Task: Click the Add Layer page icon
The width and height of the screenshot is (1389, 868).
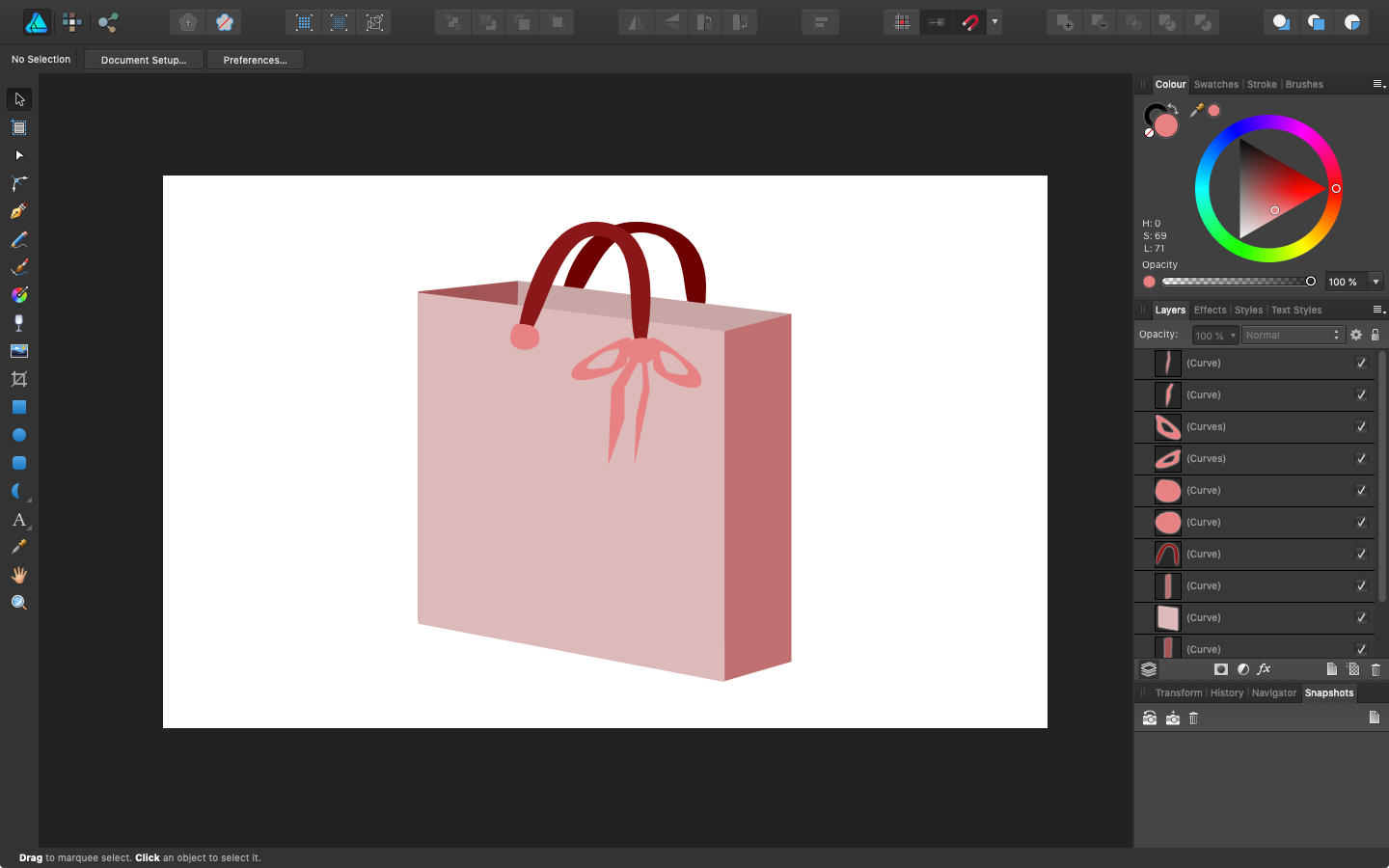Action: tap(1332, 669)
